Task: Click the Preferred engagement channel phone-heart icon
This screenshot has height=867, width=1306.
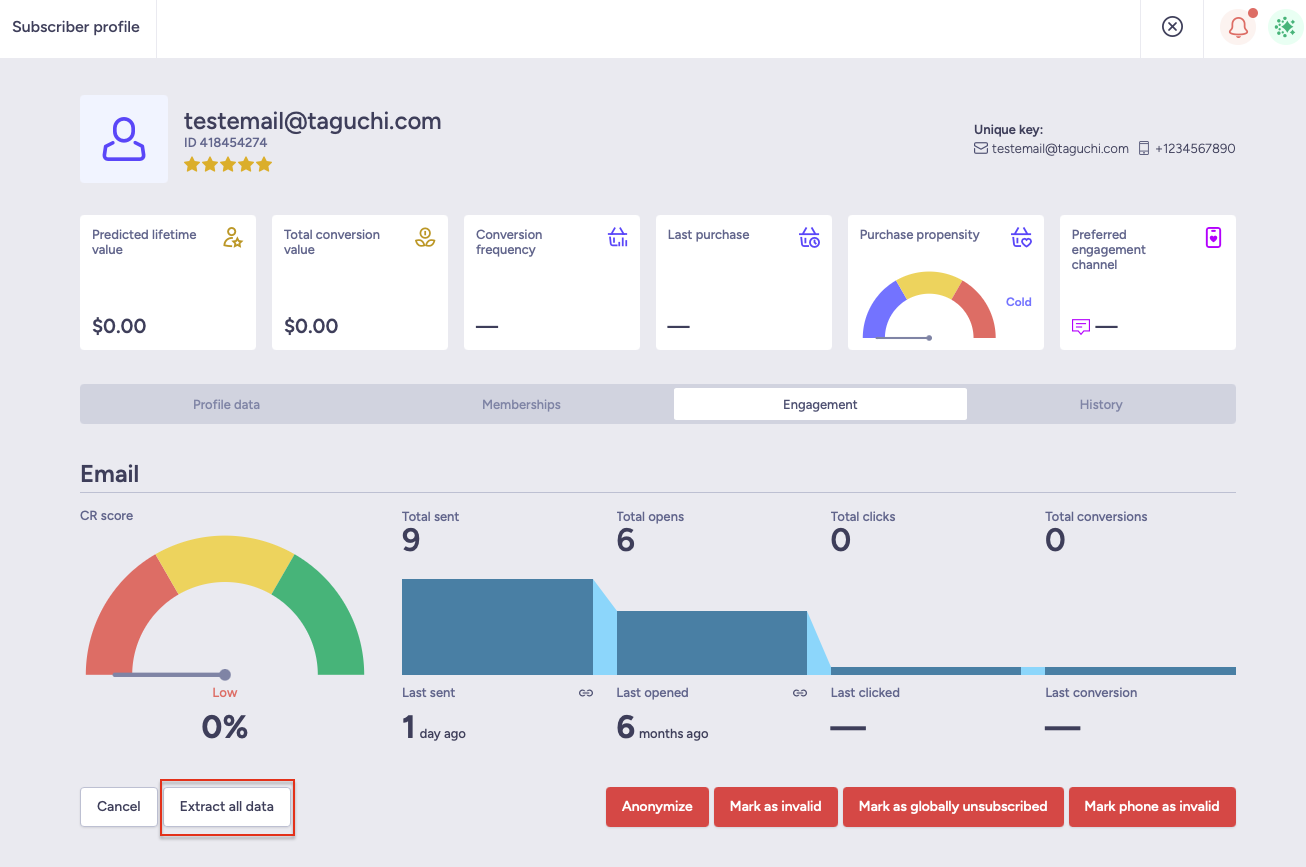Action: point(1213,238)
